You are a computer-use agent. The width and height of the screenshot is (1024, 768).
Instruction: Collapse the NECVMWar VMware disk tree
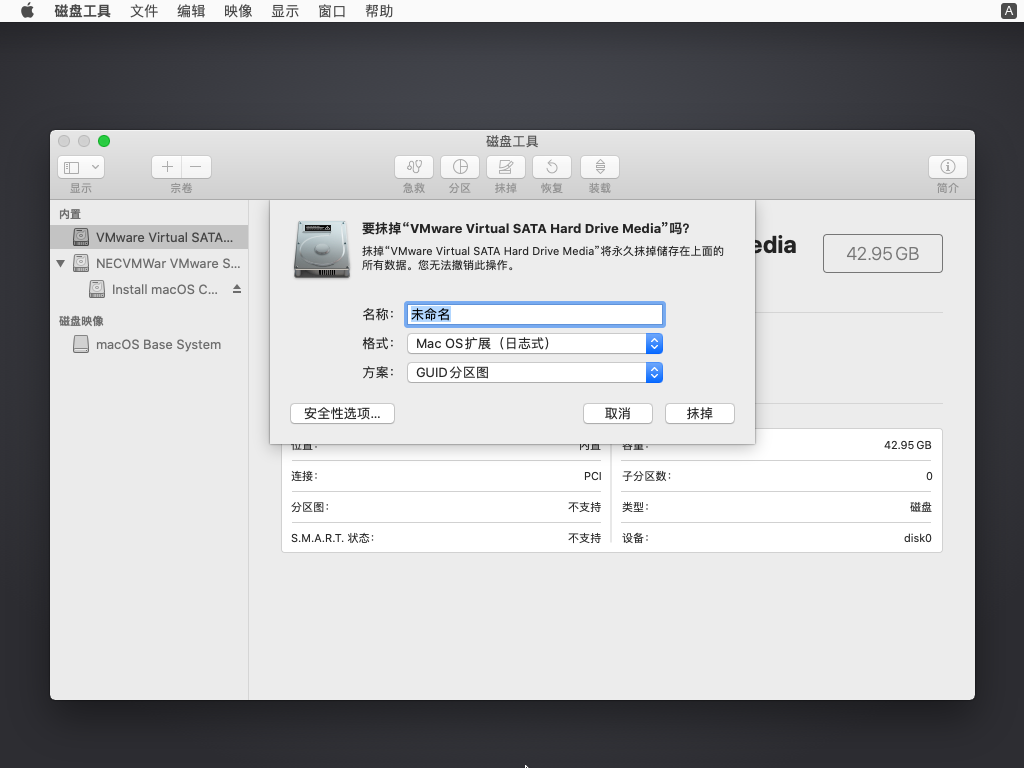coord(61,263)
